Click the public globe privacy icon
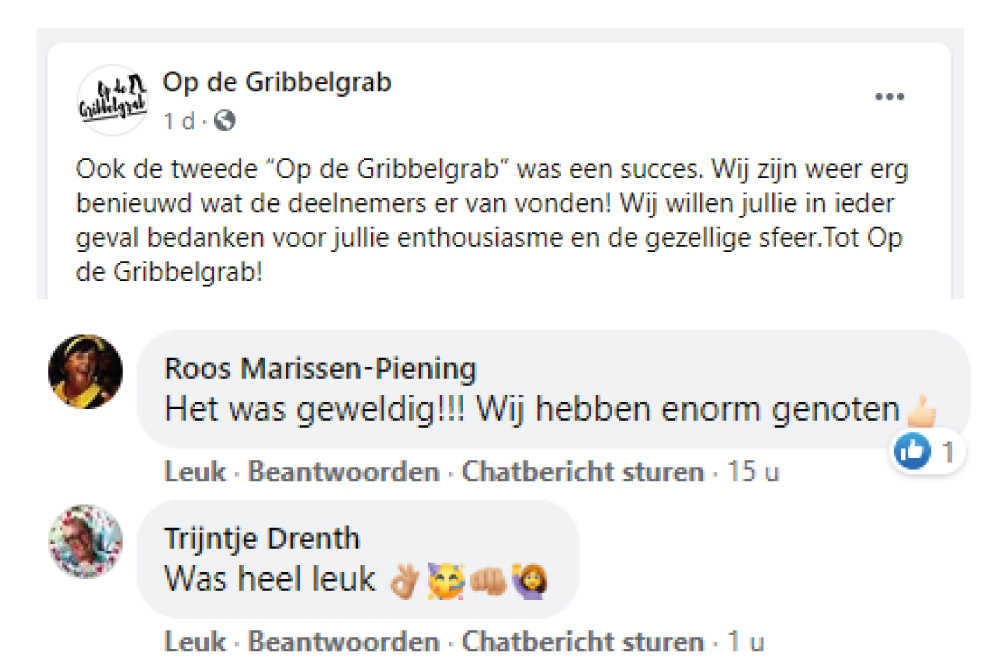 click(225, 121)
